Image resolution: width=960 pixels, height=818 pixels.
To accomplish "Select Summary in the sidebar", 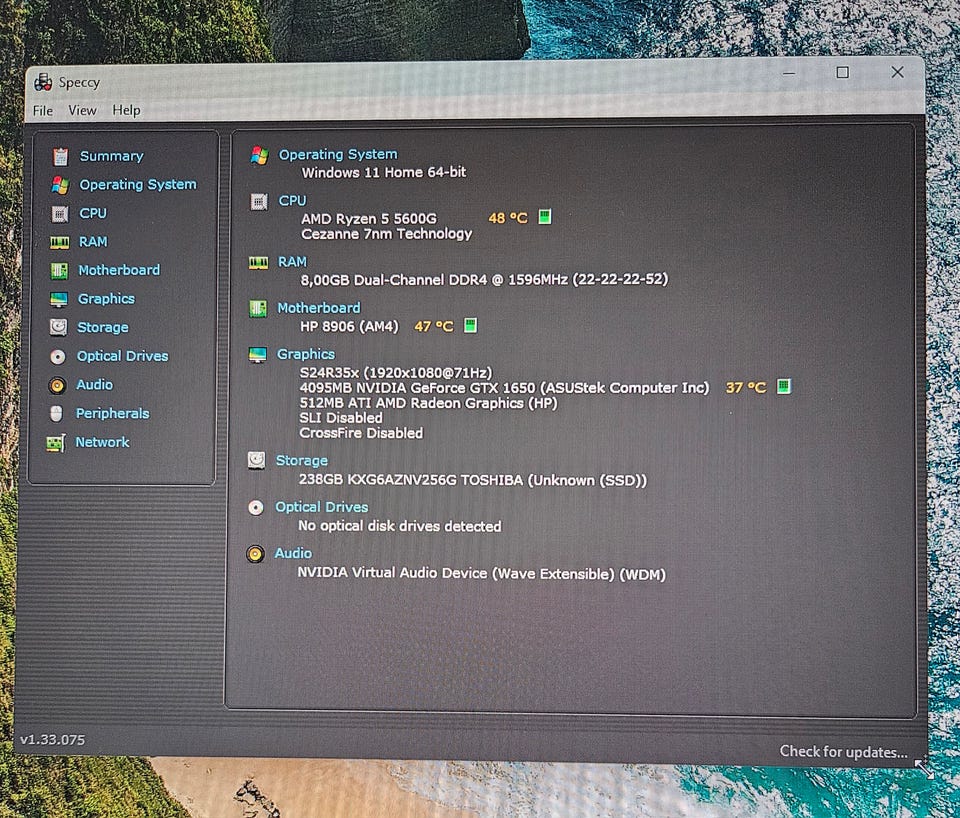I will [x=111, y=156].
